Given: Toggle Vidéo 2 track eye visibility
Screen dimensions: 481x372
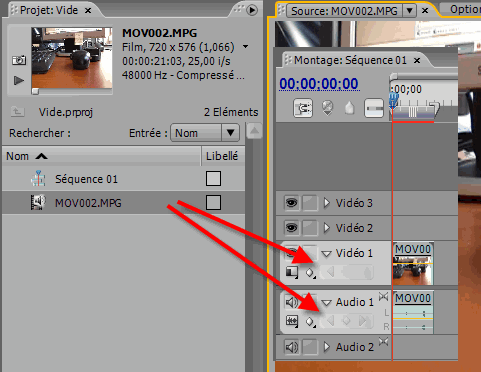Looking at the screenshot, I should coord(292,228).
